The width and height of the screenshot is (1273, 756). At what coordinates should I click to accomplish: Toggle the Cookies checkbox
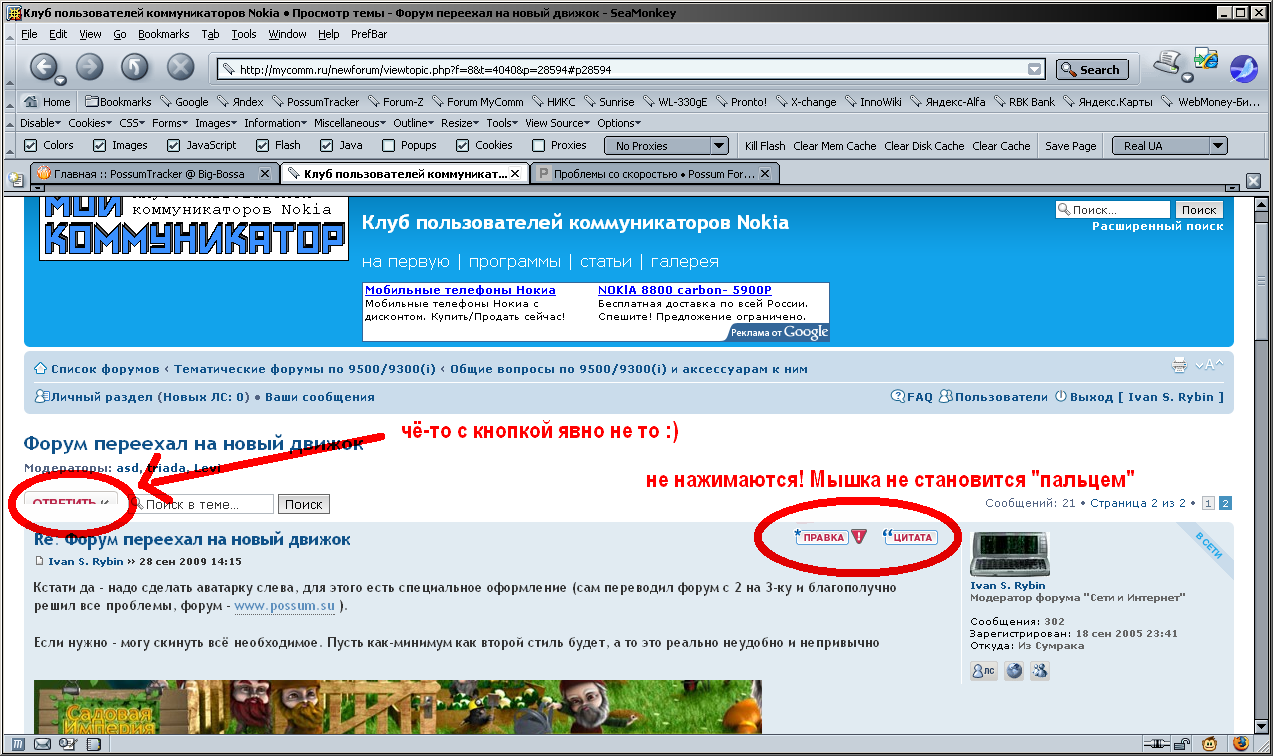point(462,145)
